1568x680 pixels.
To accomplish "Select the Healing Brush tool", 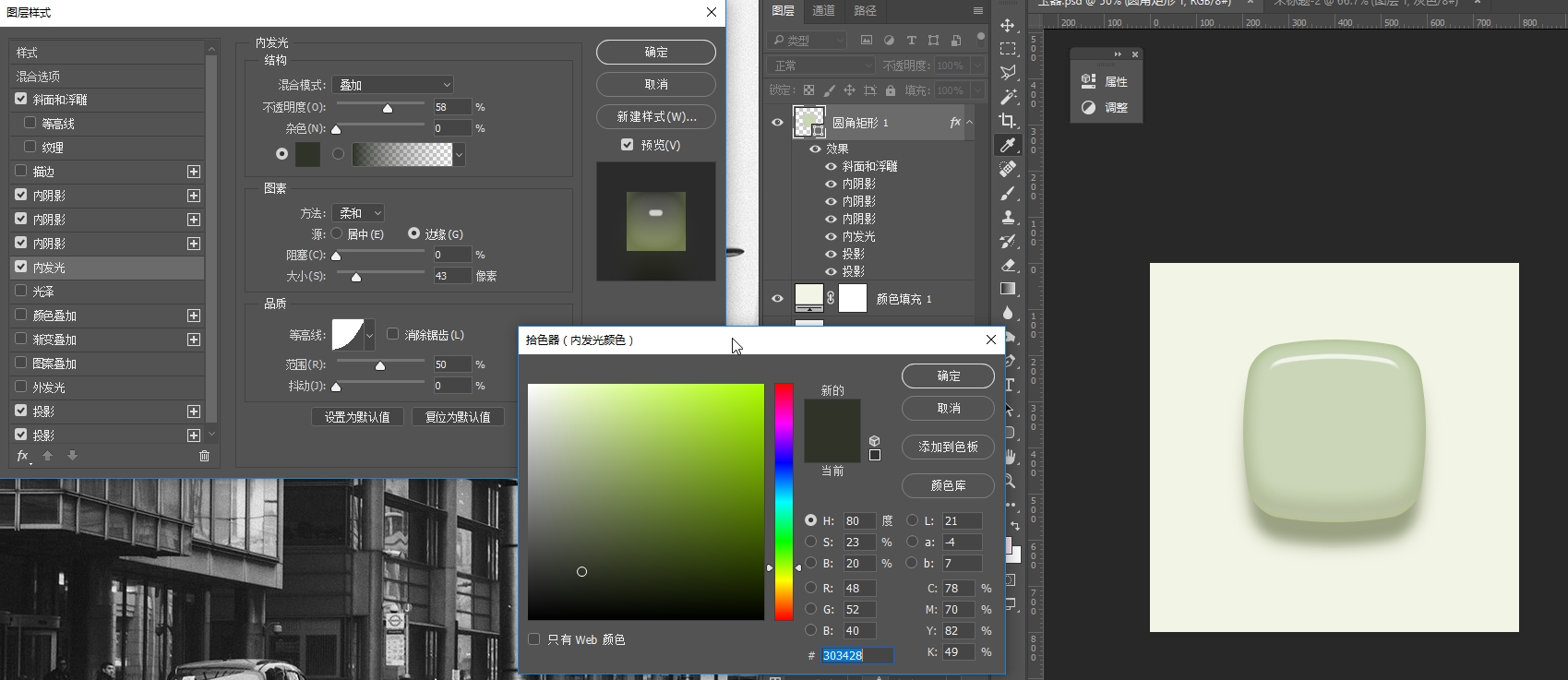I will [x=1008, y=169].
